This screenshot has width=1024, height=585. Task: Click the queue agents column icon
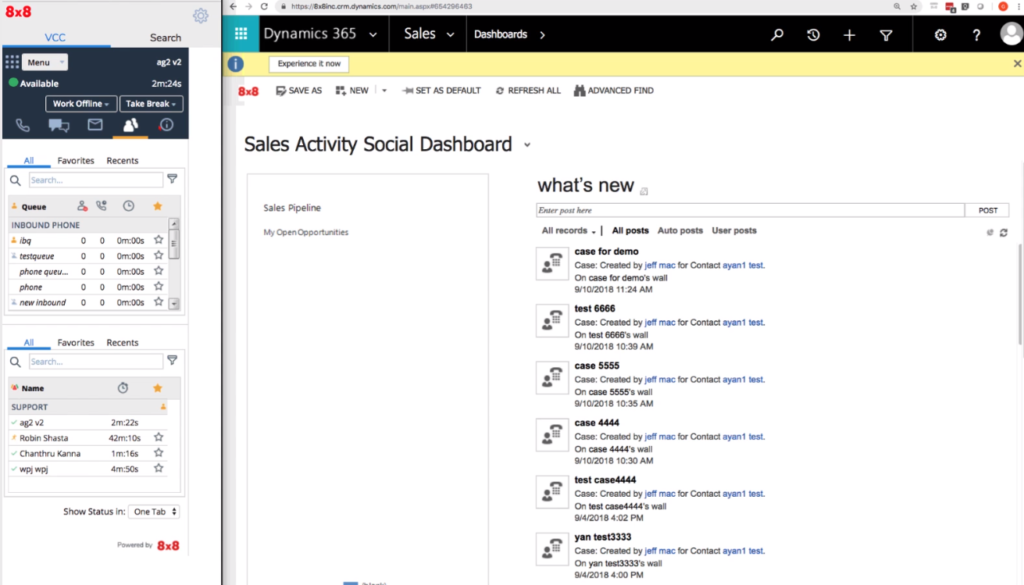[x=82, y=206]
